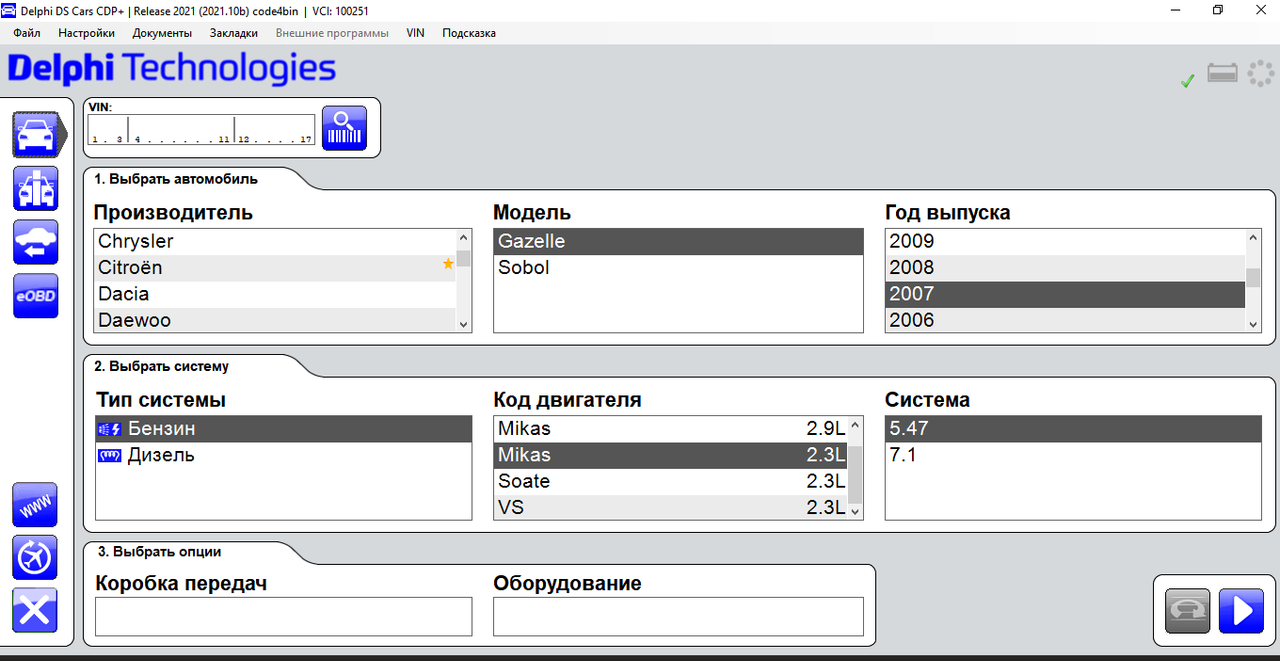Select year 2007
Screen dimensions: 1280x661
click(x=1065, y=294)
